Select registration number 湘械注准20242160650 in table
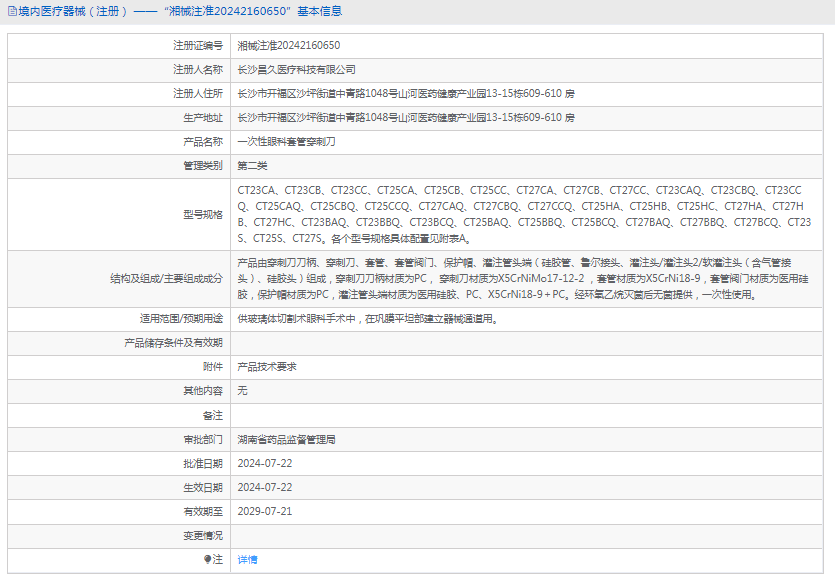The width and height of the screenshot is (835, 581). pyautogui.click(x=288, y=45)
